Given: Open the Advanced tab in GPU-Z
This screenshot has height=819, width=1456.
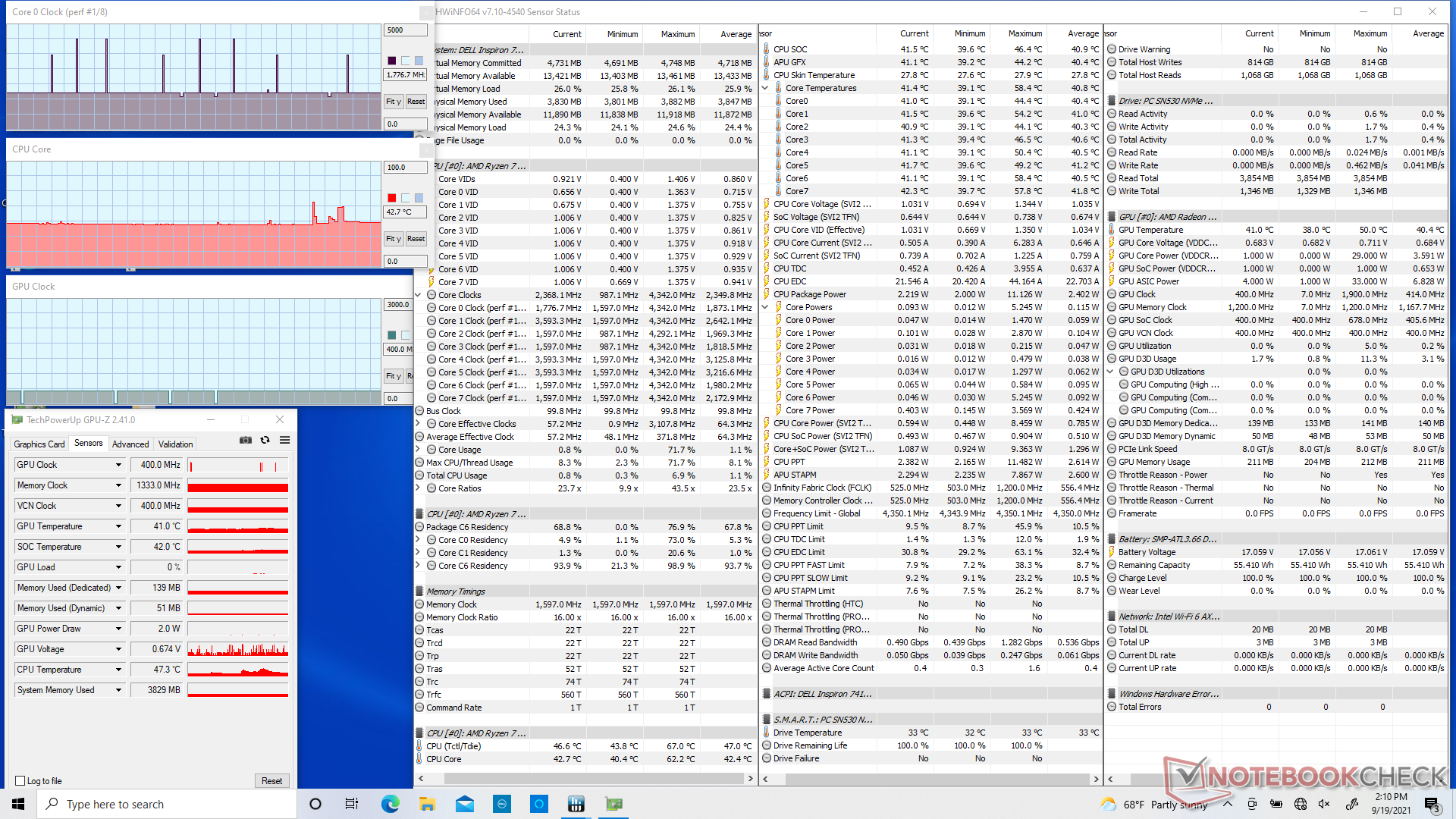Looking at the screenshot, I should tap(130, 444).
